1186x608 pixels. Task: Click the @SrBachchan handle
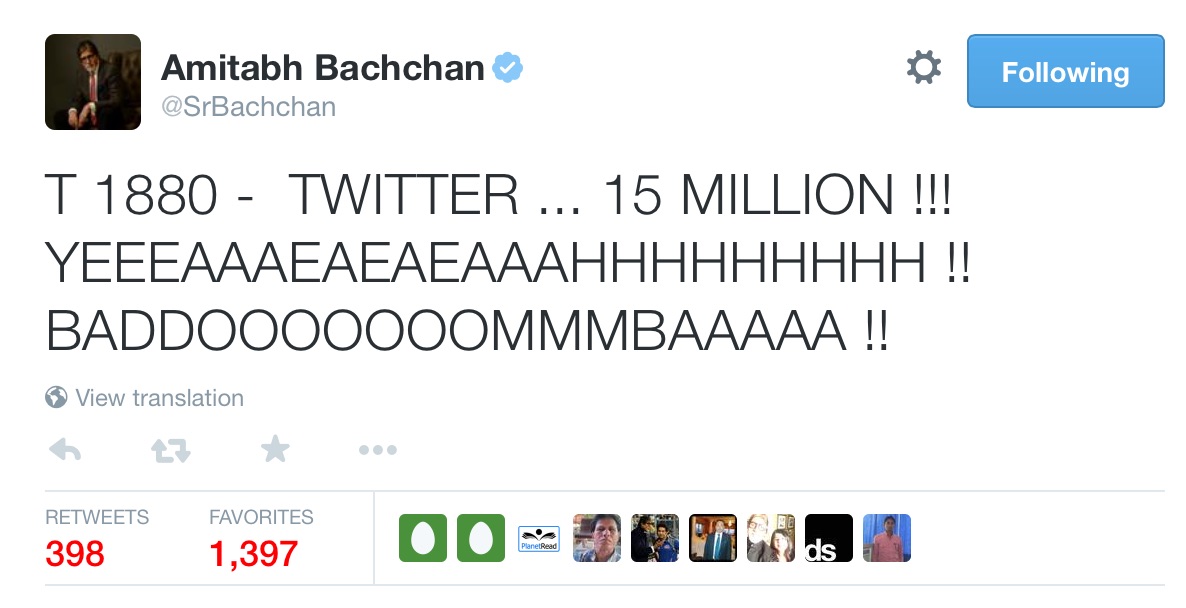(248, 107)
